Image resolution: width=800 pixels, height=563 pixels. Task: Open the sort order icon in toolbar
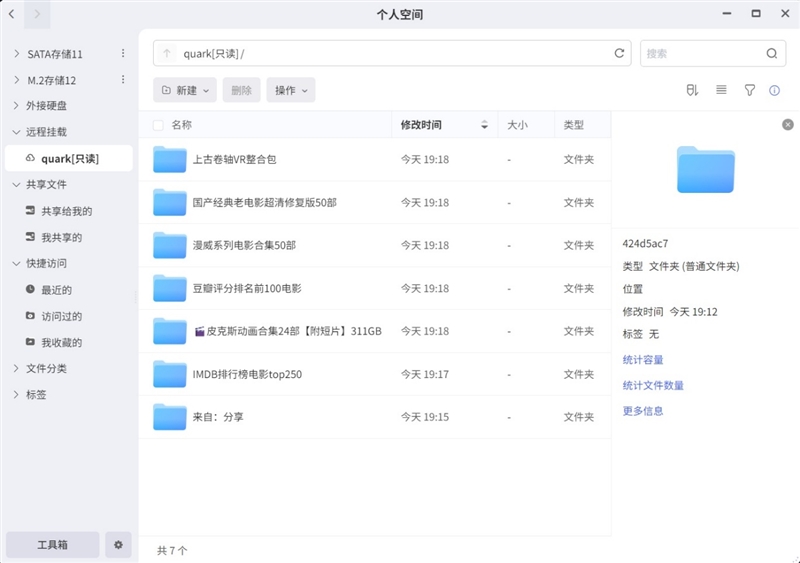(692, 90)
